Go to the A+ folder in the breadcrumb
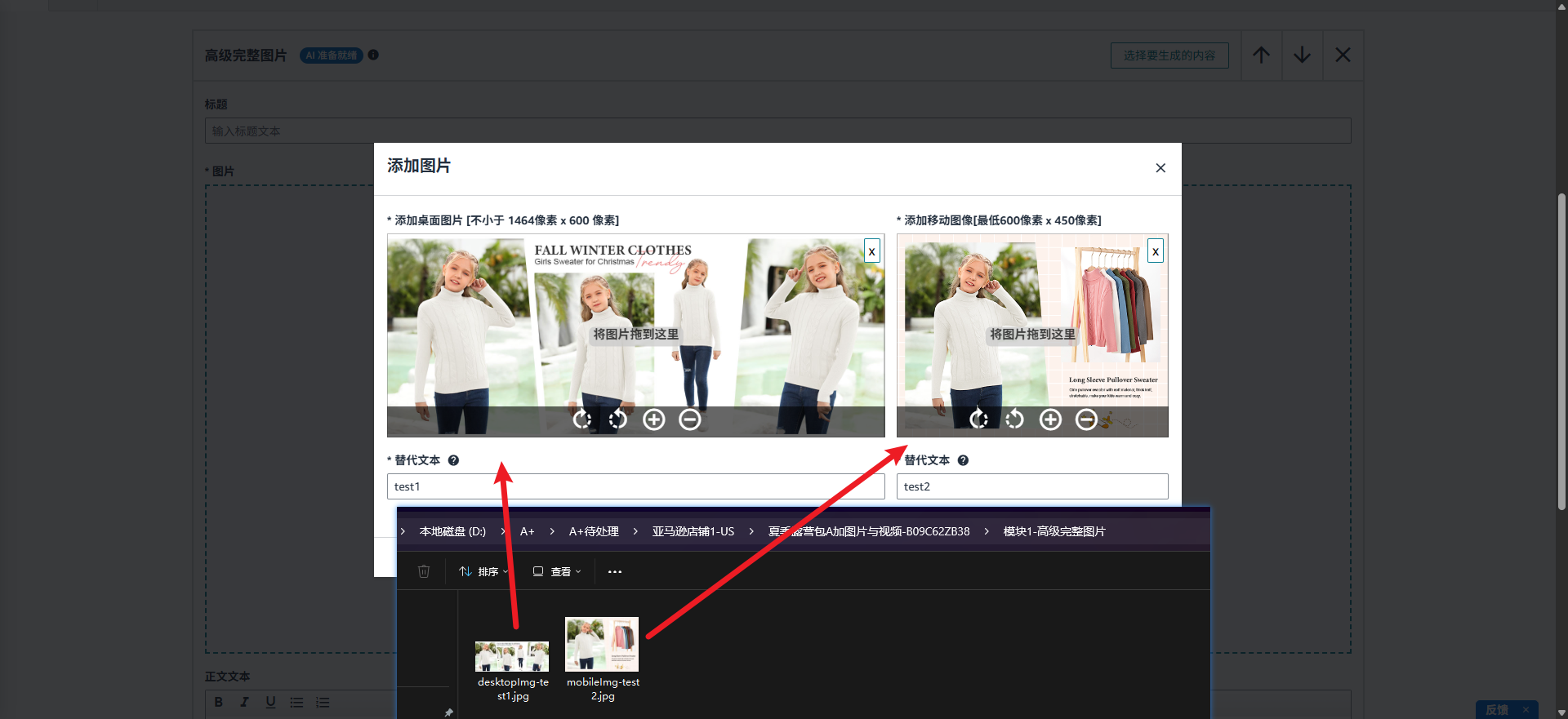 [x=528, y=531]
